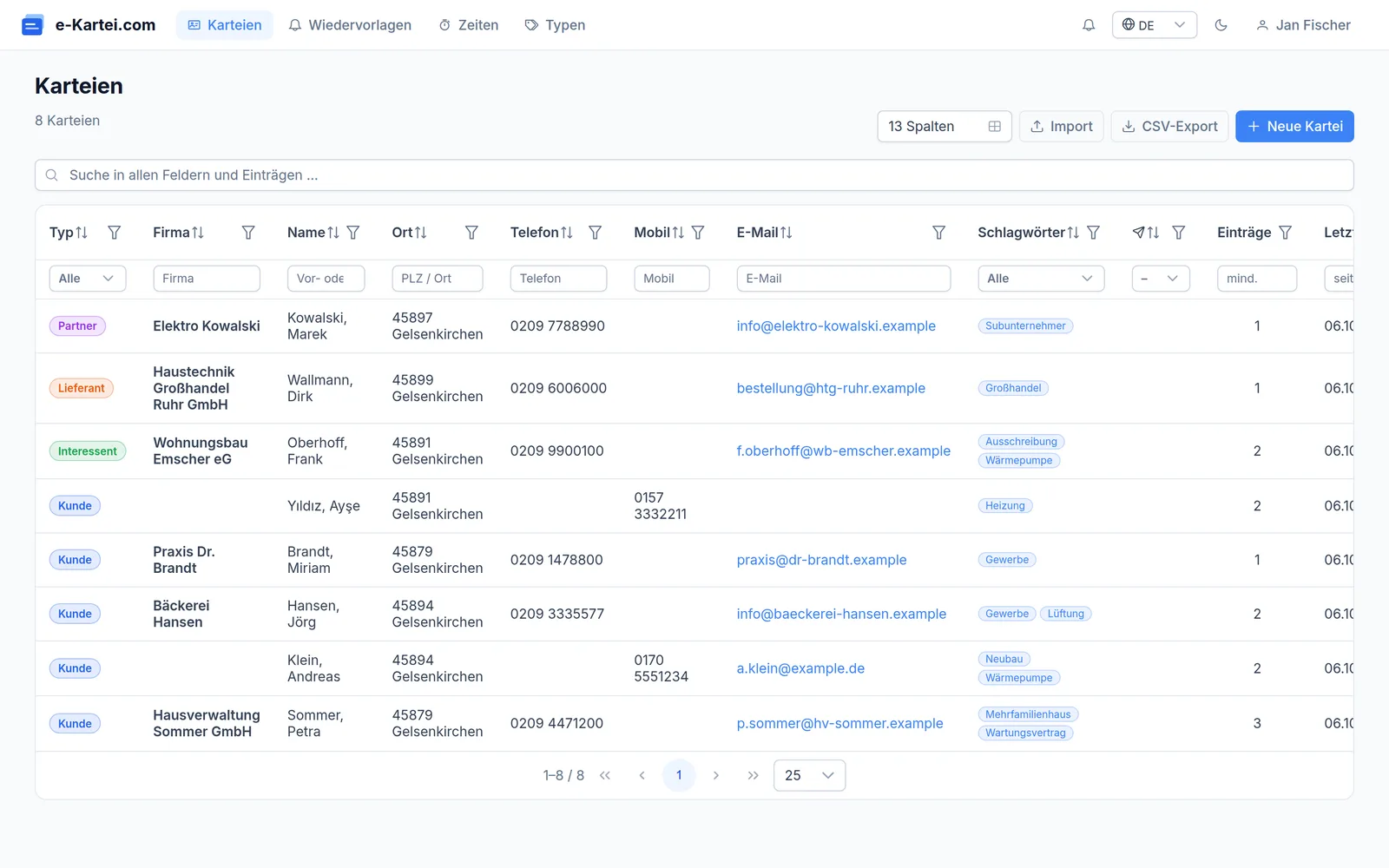Open filter funnel for Ort column
This screenshot has height=868, width=1389.
pos(471,233)
